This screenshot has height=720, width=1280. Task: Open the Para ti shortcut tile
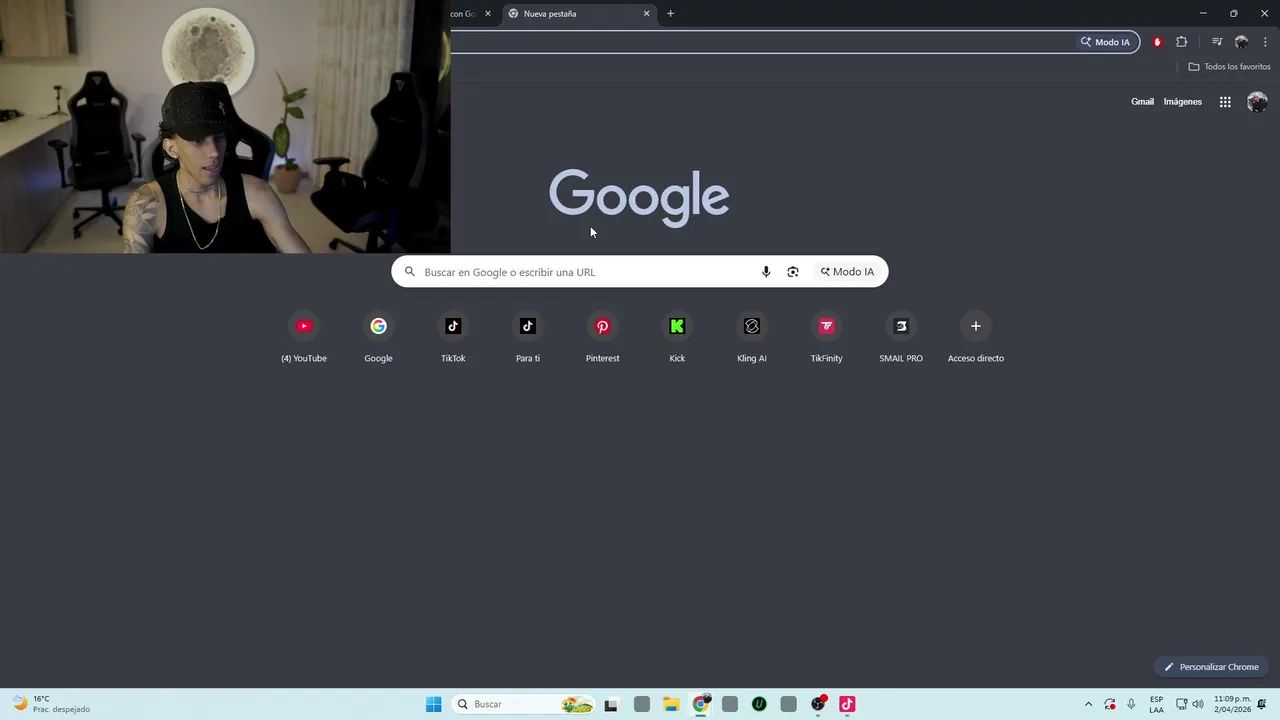(528, 337)
